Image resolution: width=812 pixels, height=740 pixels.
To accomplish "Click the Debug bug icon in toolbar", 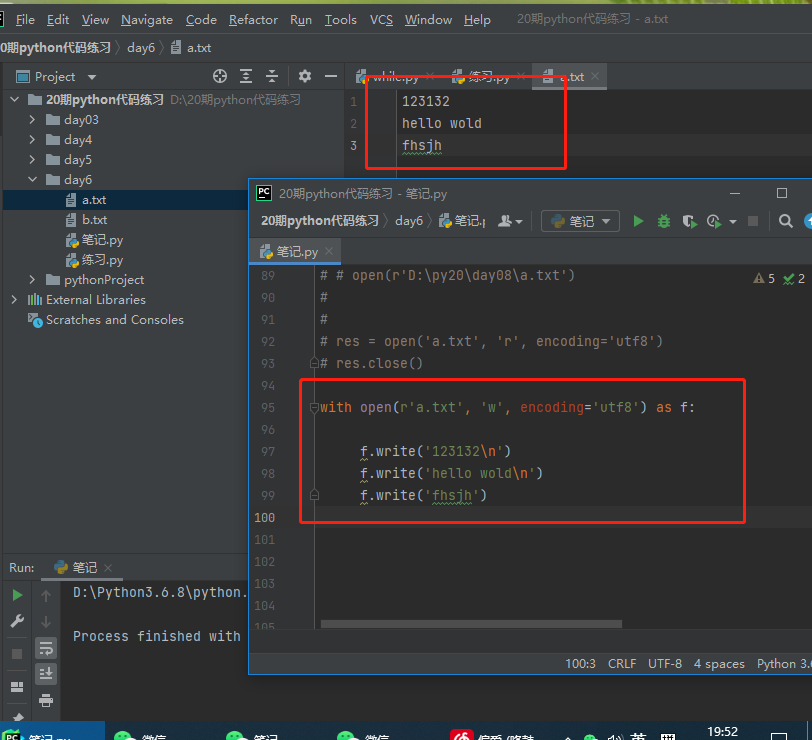I will click(x=663, y=222).
